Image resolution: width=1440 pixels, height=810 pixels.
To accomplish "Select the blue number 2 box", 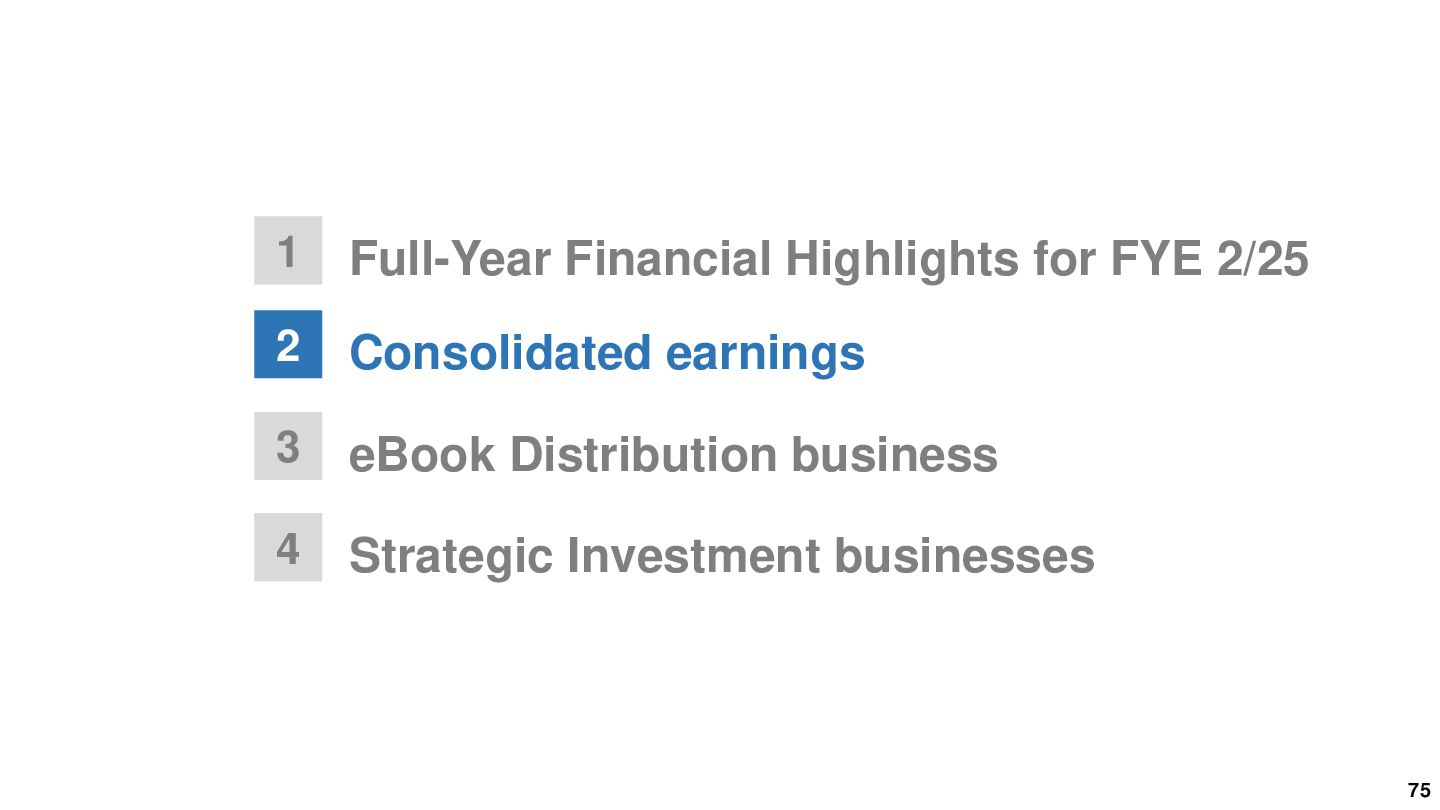I will point(288,344).
